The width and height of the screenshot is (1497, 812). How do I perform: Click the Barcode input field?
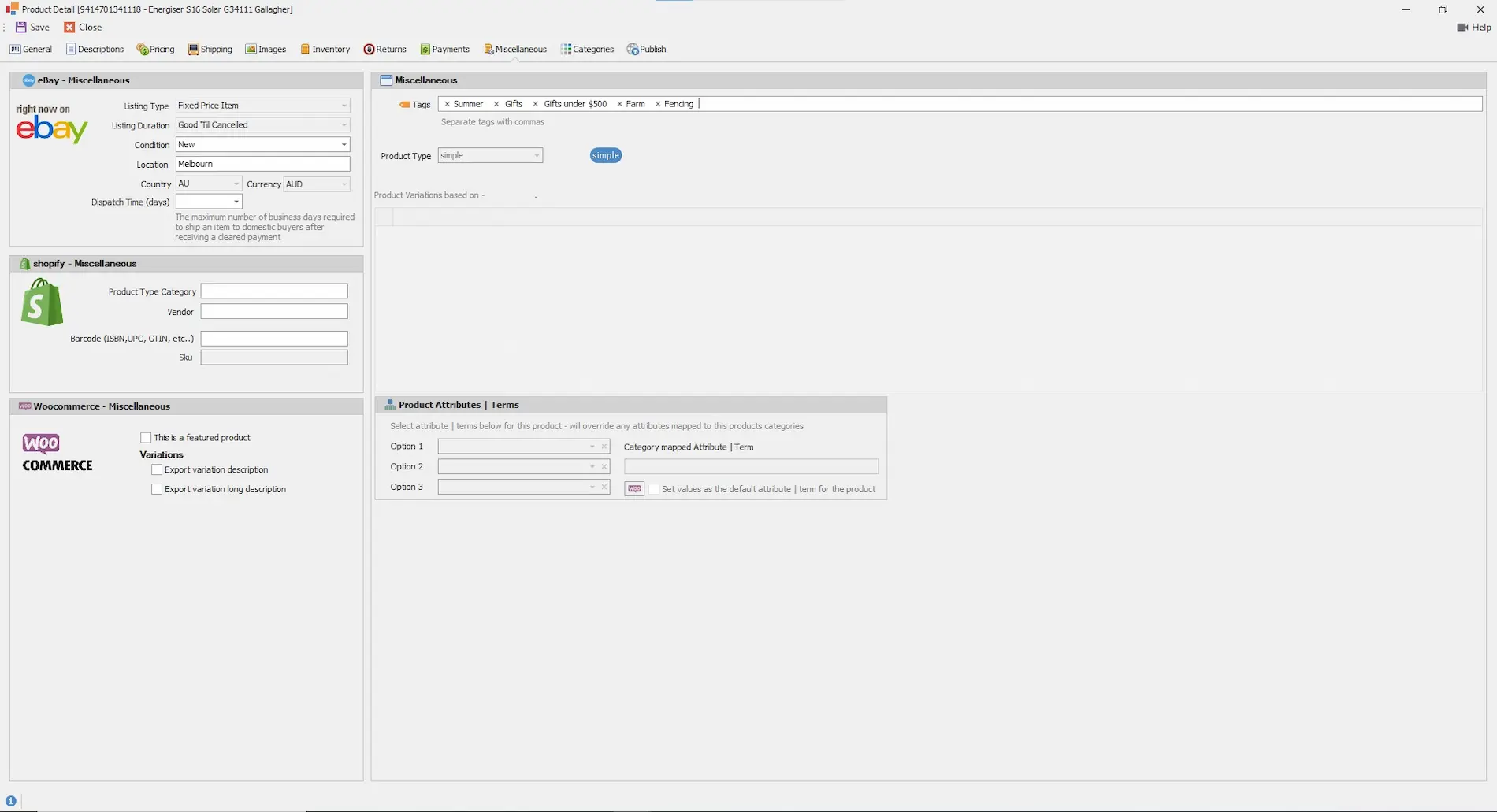[x=274, y=339]
